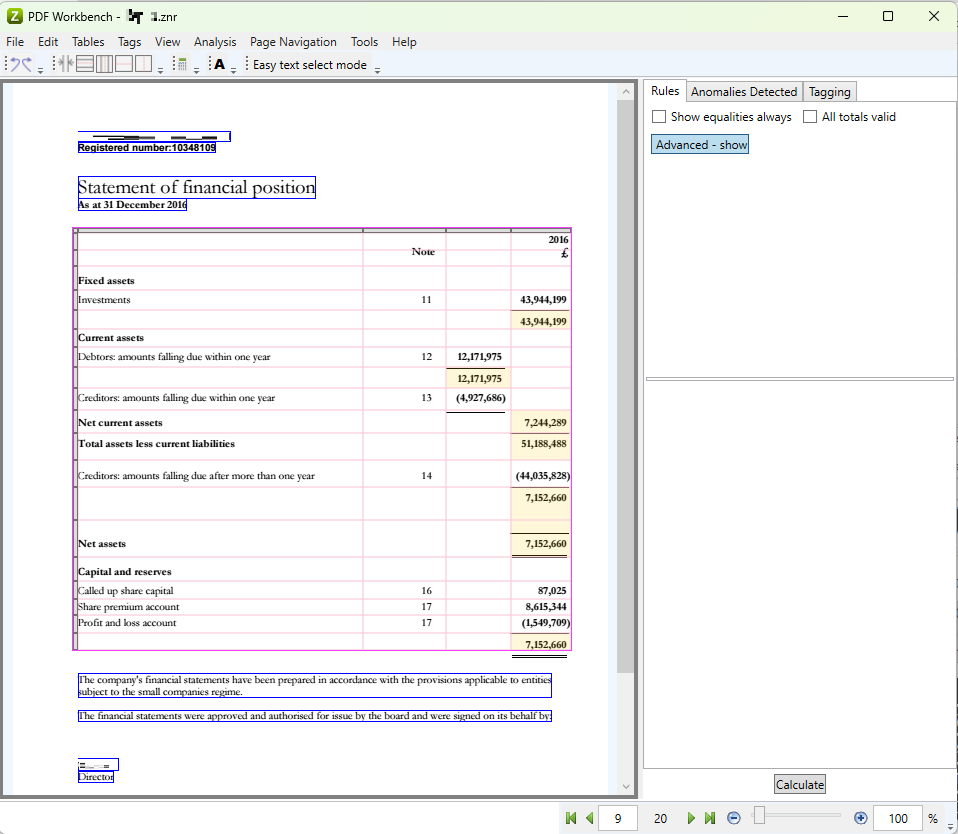Image resolution: width=958 pixels, height=834 pixels.
Task: Go to the first page
Action: pyautogui.click(x=571, y=818)
